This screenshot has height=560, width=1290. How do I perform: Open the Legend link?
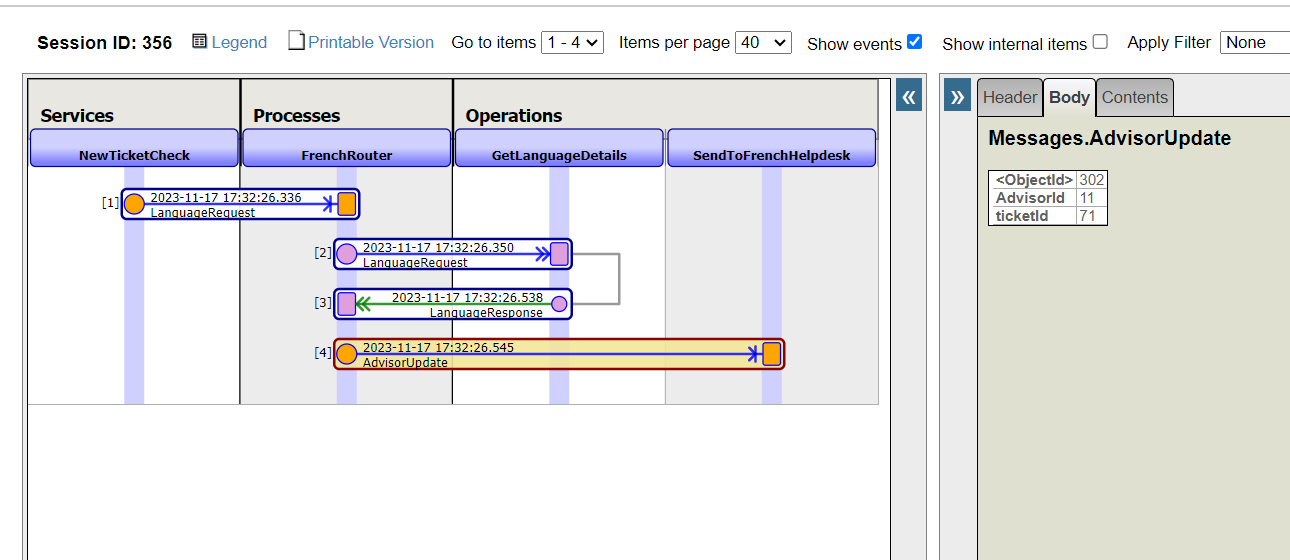pyautogui.click(x=239, y=42)
